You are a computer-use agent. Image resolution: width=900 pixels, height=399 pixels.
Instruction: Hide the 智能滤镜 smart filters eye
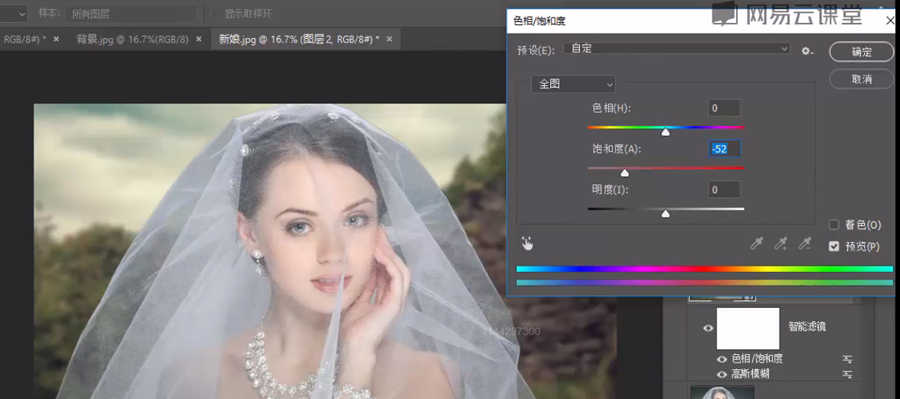[x=708, y=328]
